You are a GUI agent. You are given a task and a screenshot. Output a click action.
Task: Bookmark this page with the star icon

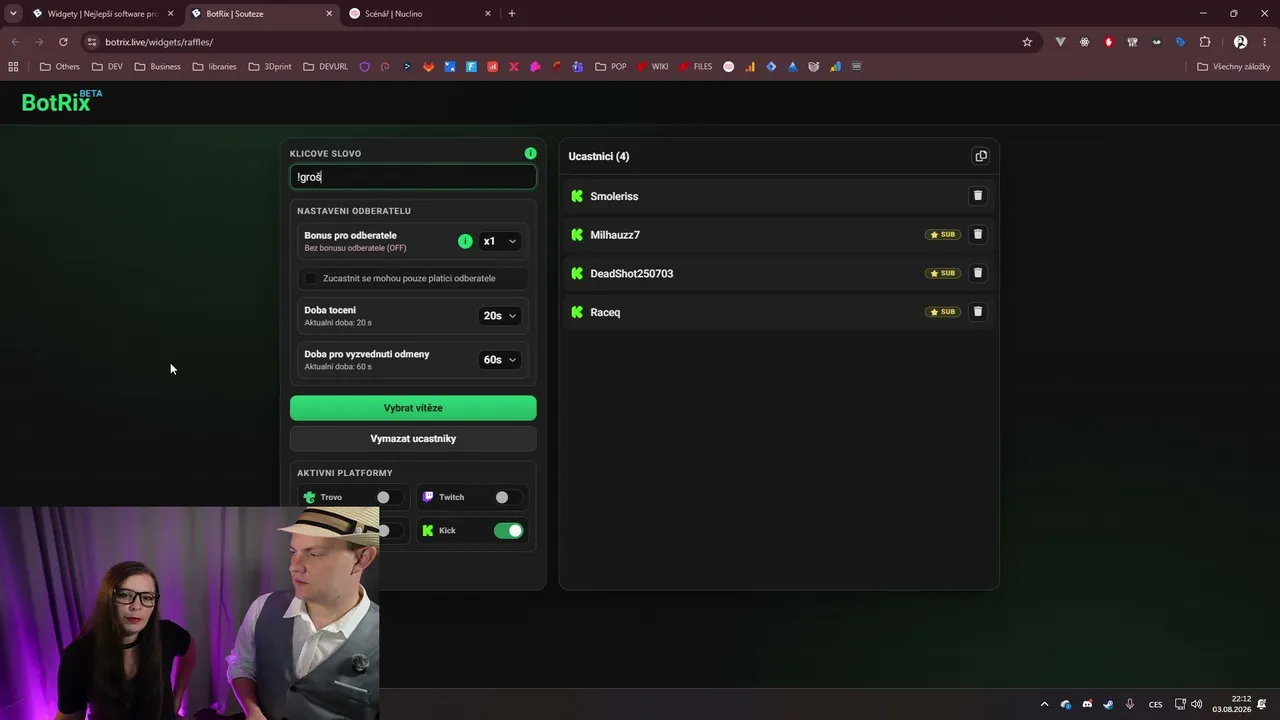1027,42
